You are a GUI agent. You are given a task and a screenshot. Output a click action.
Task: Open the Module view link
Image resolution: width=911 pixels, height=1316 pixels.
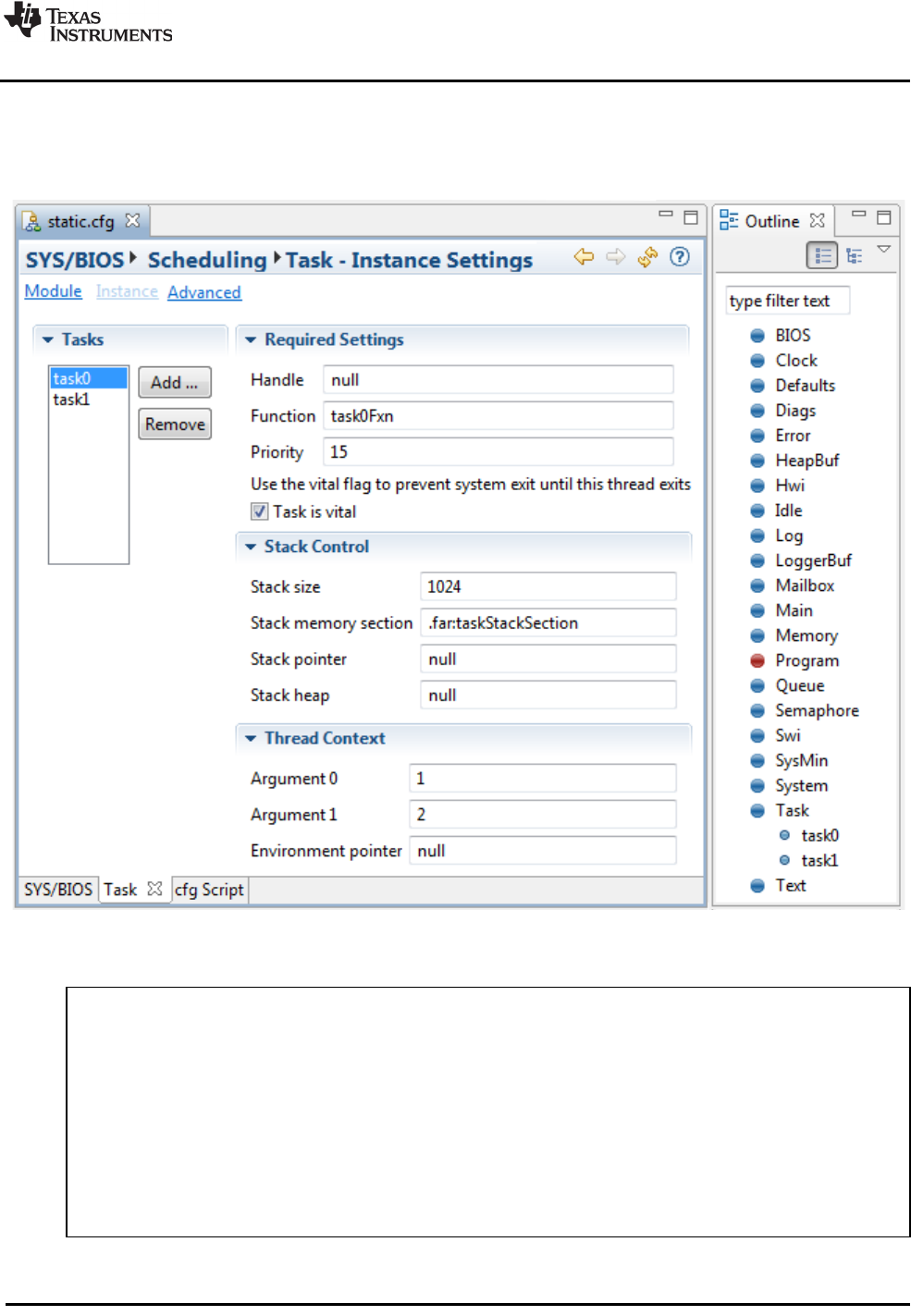pos(53,291)
